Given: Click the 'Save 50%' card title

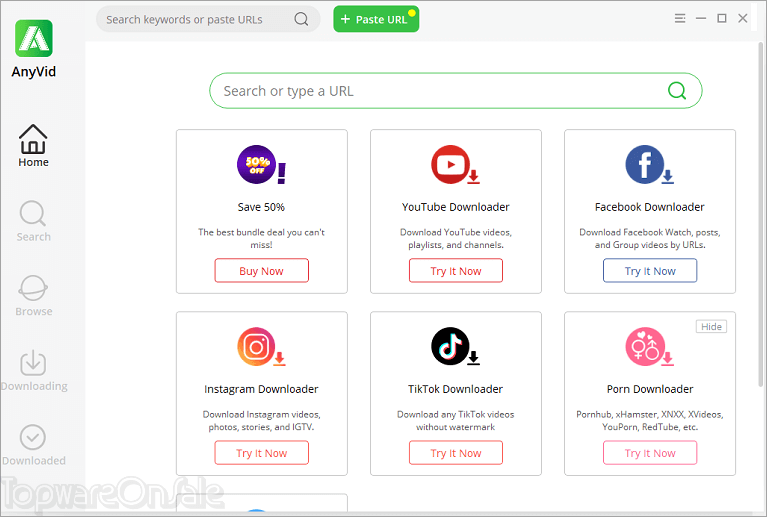Looking at the screenshot, I should pos(261,207).
